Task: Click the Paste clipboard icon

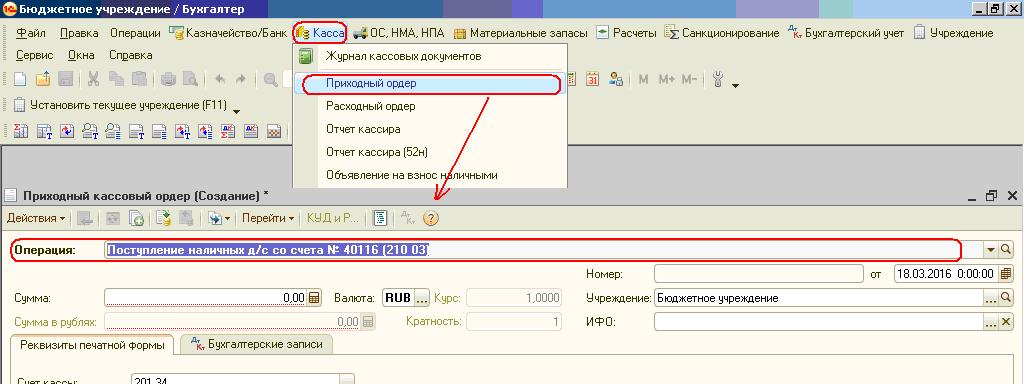Action: 139,79
